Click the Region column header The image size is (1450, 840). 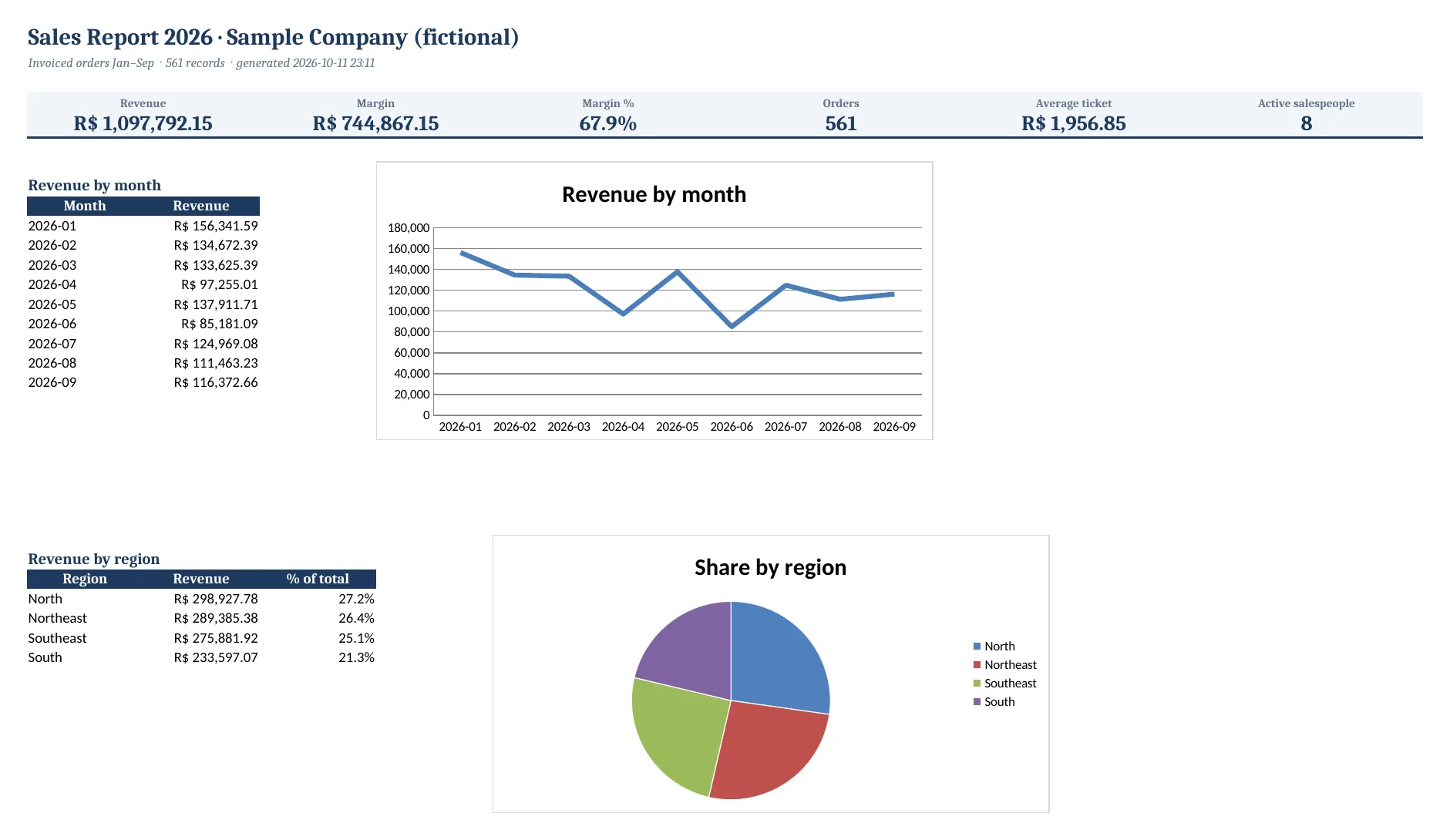(85, 579)
